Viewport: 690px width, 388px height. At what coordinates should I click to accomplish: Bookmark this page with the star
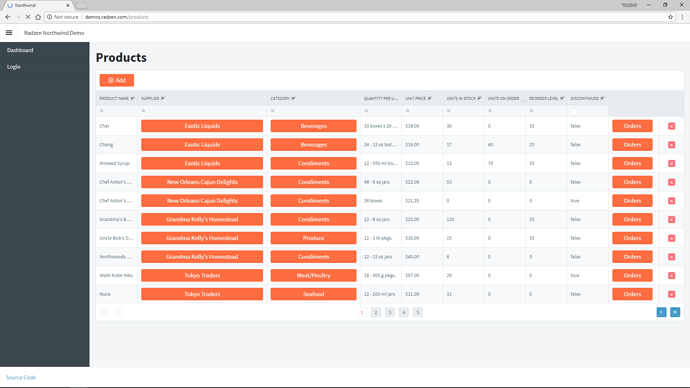[x=671, y=17]
